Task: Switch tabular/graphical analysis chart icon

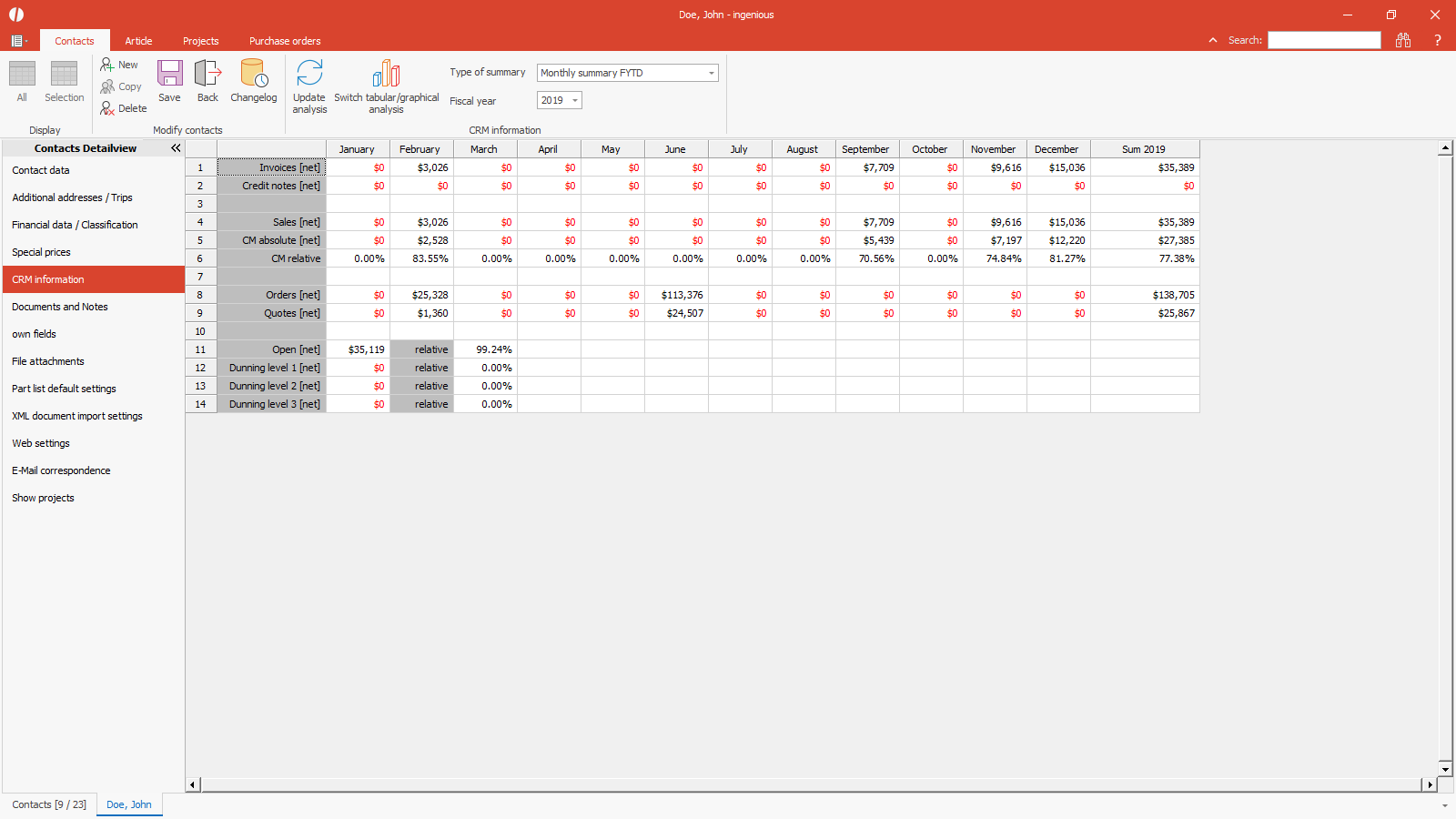Action: (386, 75)
